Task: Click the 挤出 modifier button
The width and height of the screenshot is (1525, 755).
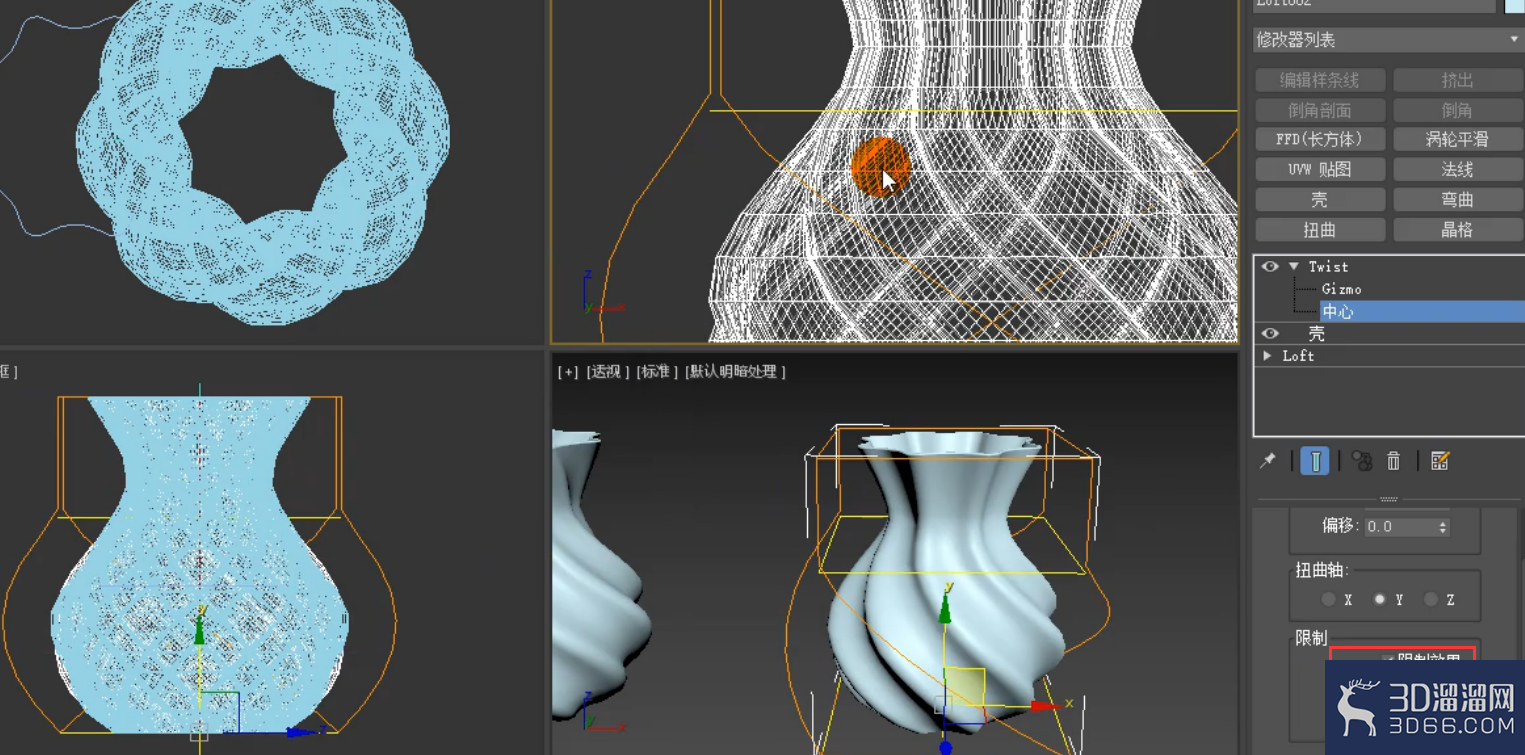Action: (1457, 80)
